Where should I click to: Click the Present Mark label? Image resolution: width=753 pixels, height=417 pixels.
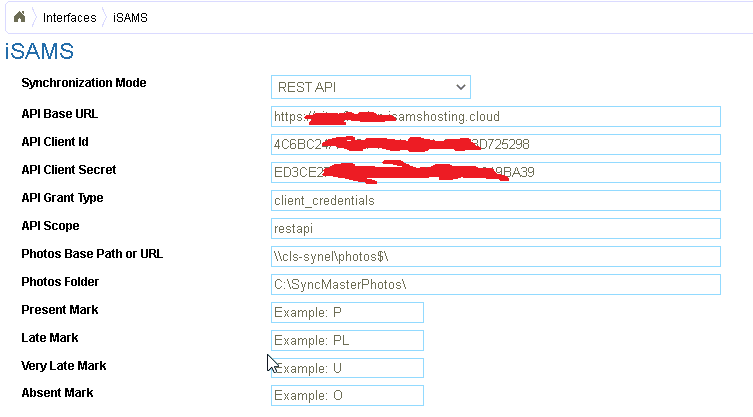tap(60, 309)
